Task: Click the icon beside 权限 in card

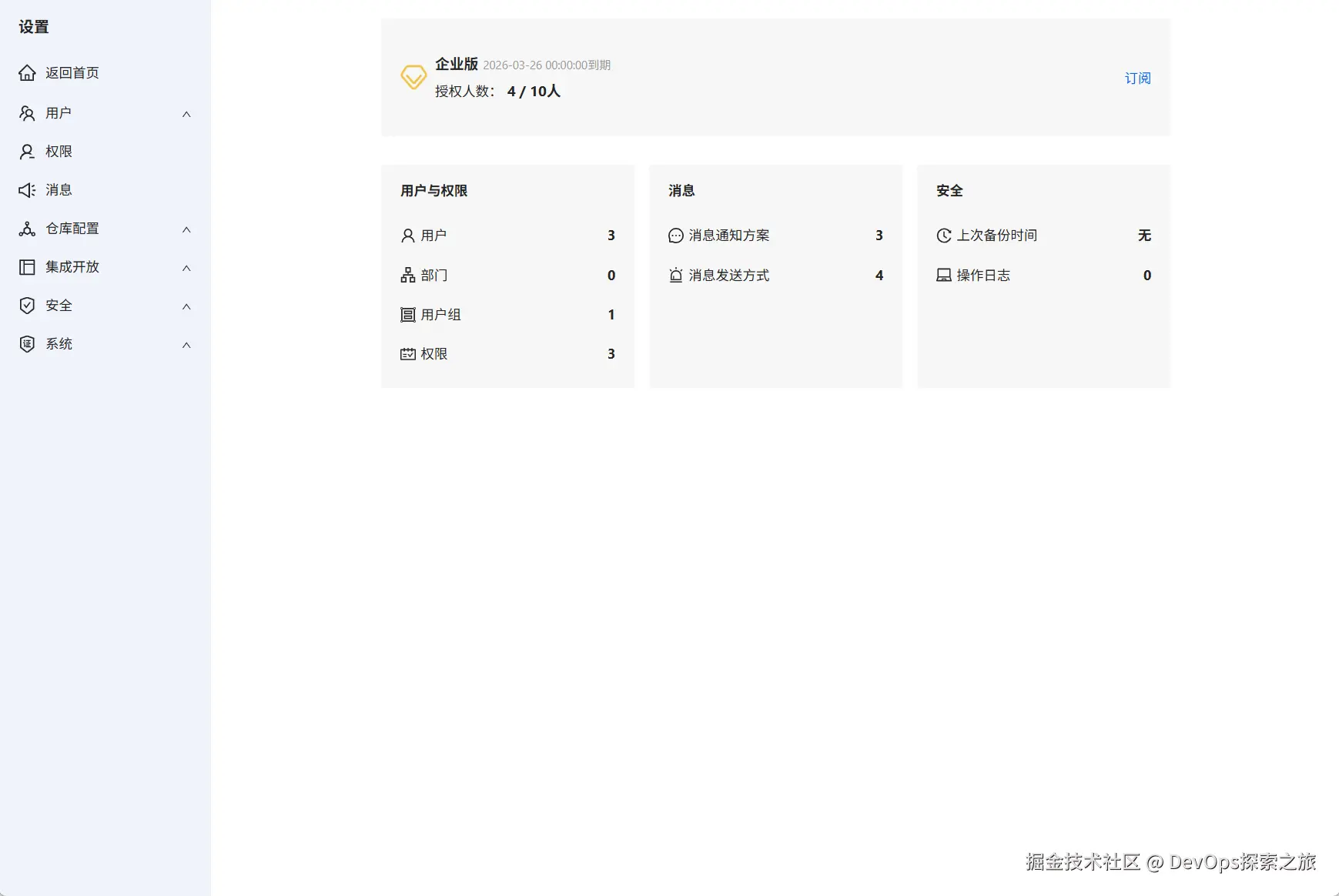Action: pyautogui.click(x=408, y=354)
